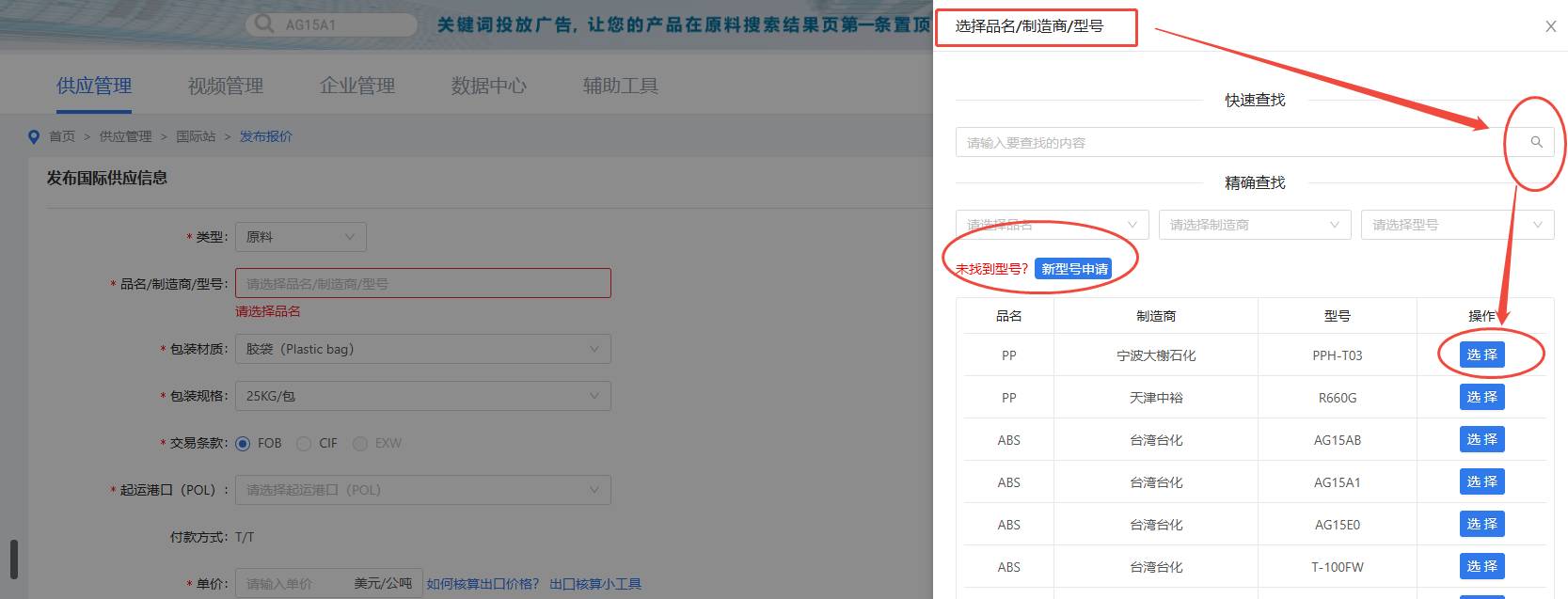Click 选择 for AG15AB row
1568x599 pixels.
point(1482,439)
